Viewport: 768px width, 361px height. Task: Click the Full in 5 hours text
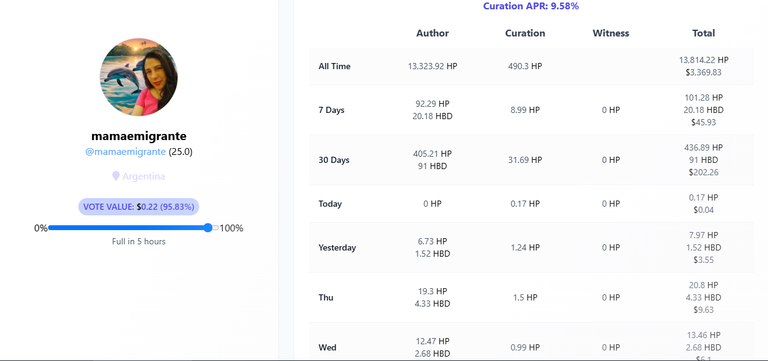(139, 241)
